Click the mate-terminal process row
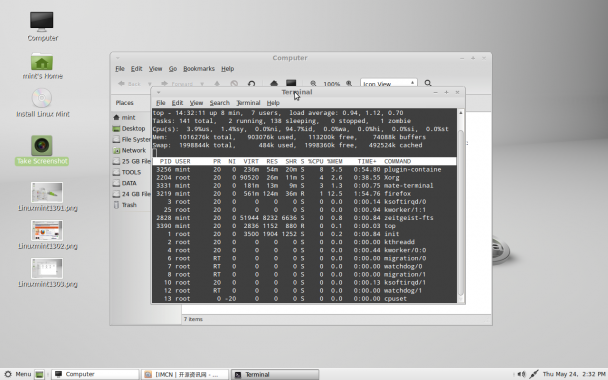The image size is (608, 380). coord(304,185)
